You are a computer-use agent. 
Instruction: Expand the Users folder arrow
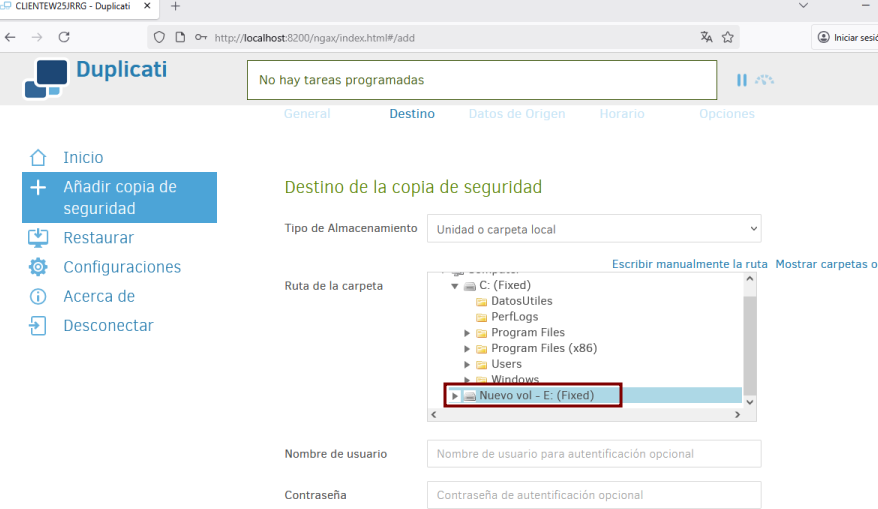coord(467,364)
